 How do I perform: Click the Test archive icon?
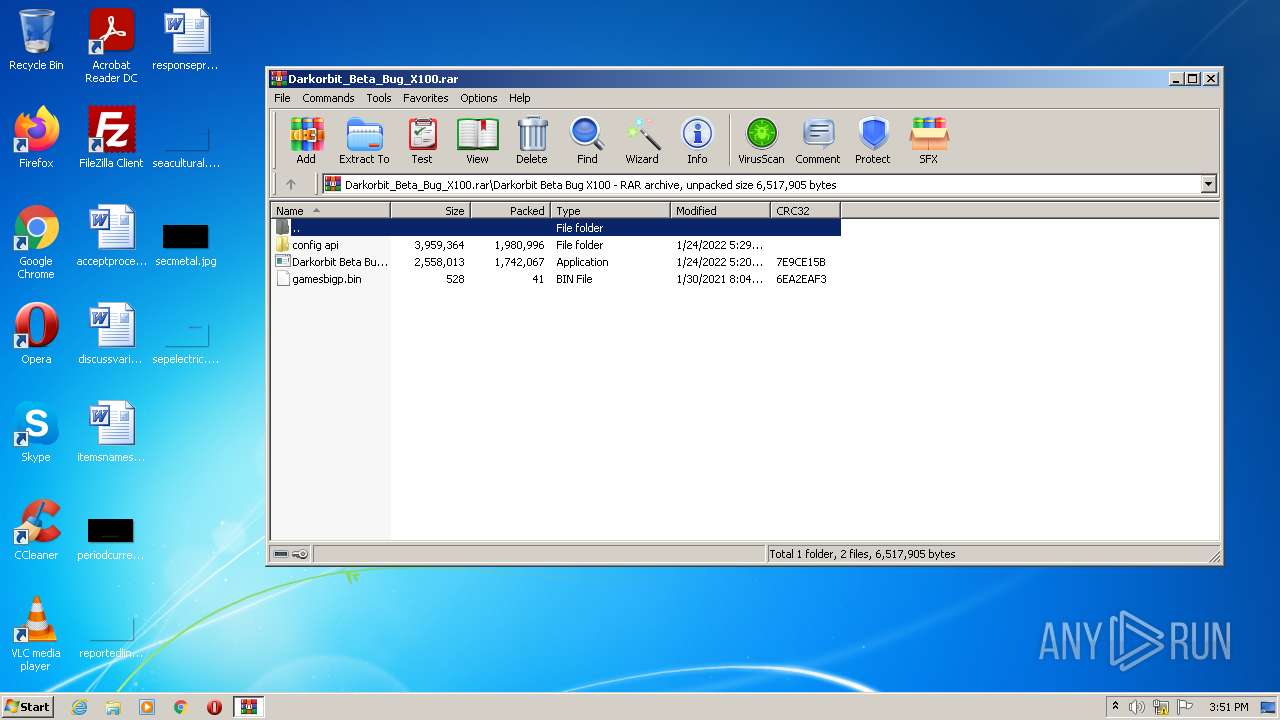(x=422, y=141)
